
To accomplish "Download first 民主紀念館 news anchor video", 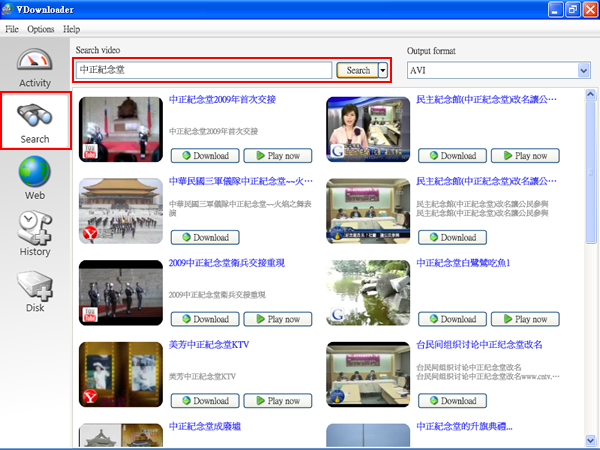I will pos(452,156).
